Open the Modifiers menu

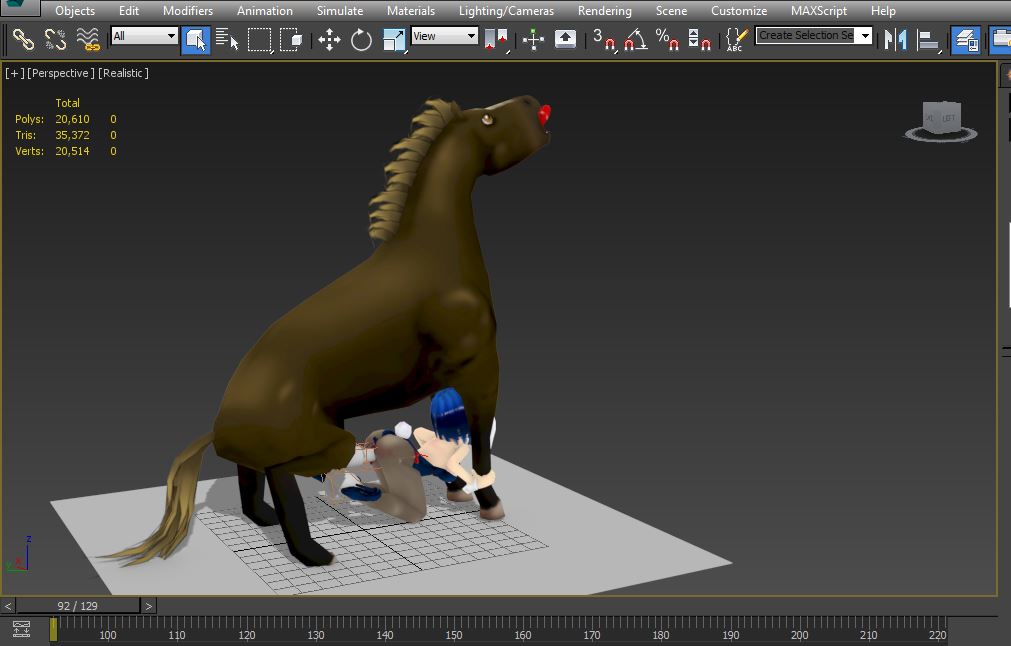click(x=188, y=11)
